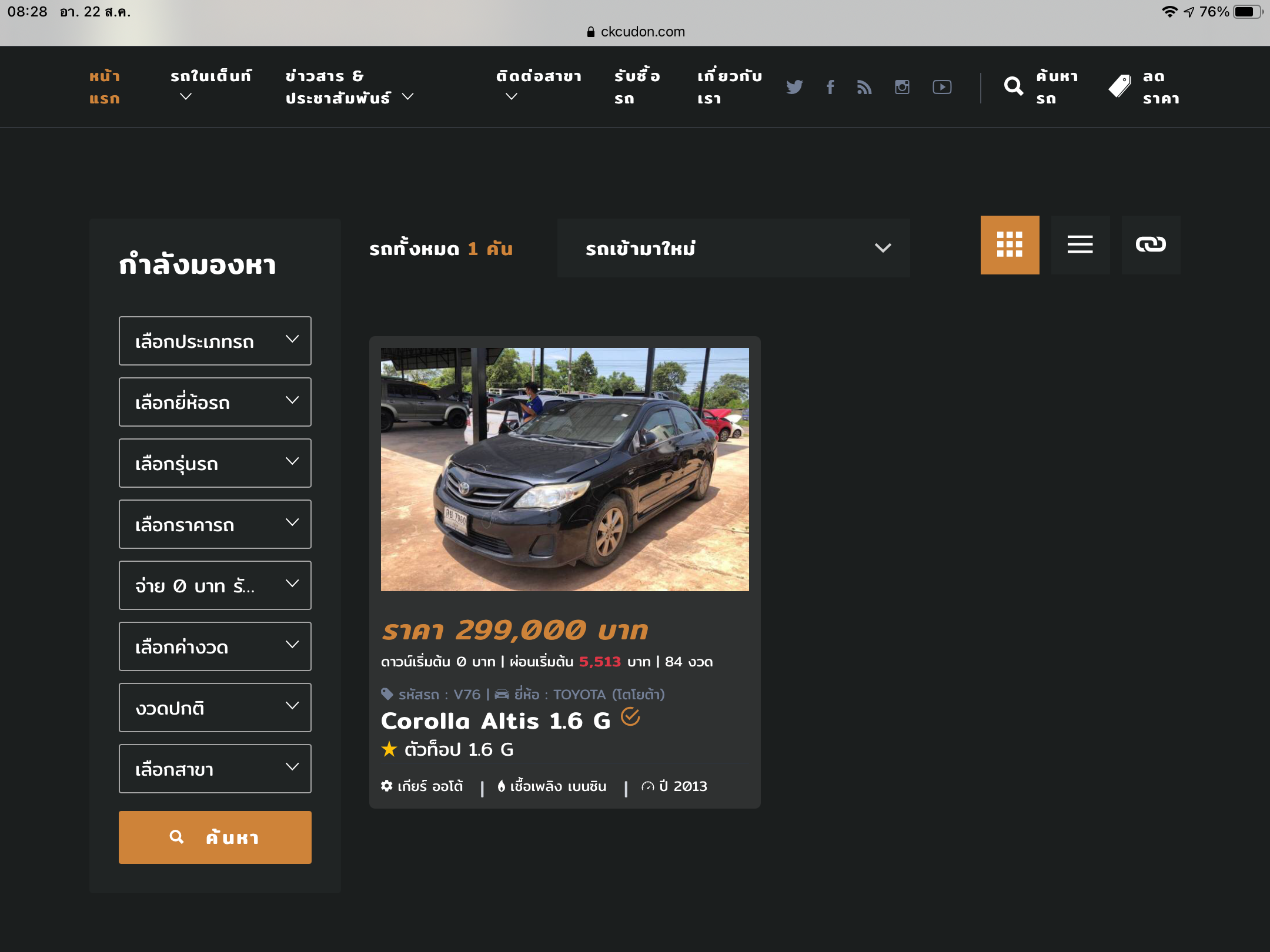The width and height of the screenshot is (1270, 952).
Task: Go to the home page menu item
Action: tap(105, 87)
